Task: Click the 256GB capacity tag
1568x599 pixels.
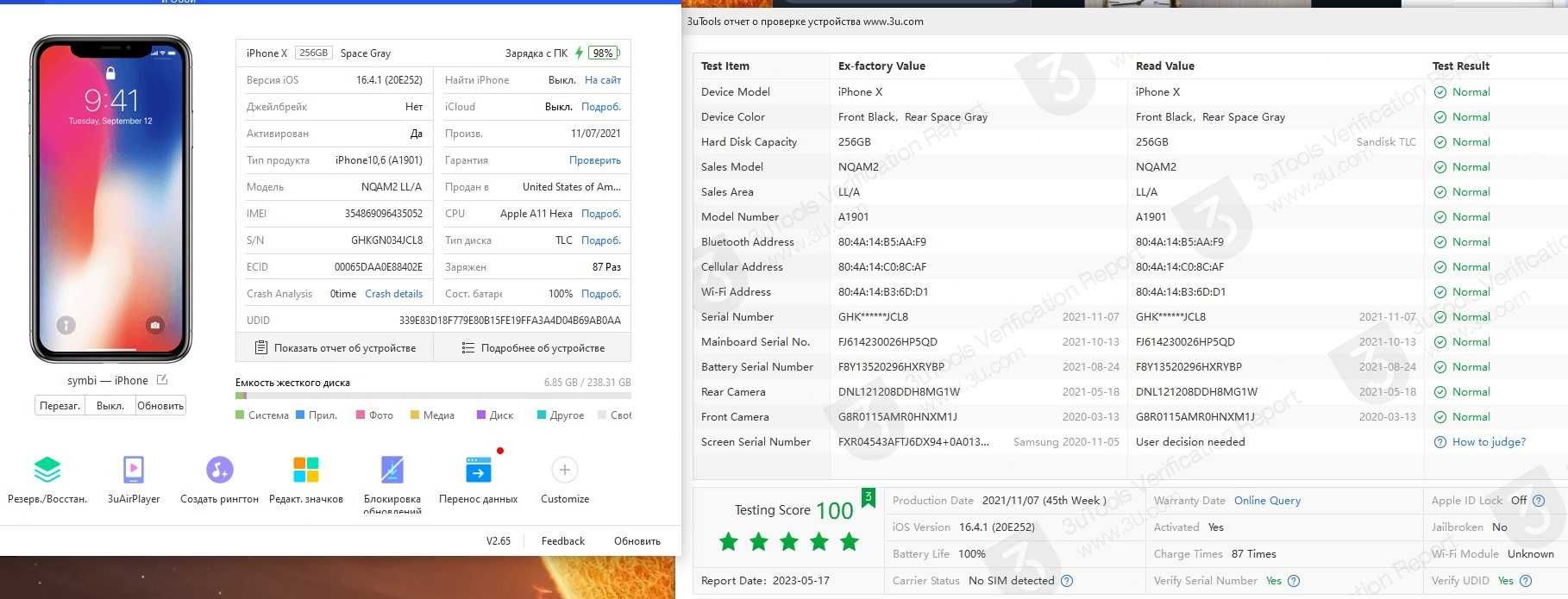Action: (314, 53)
